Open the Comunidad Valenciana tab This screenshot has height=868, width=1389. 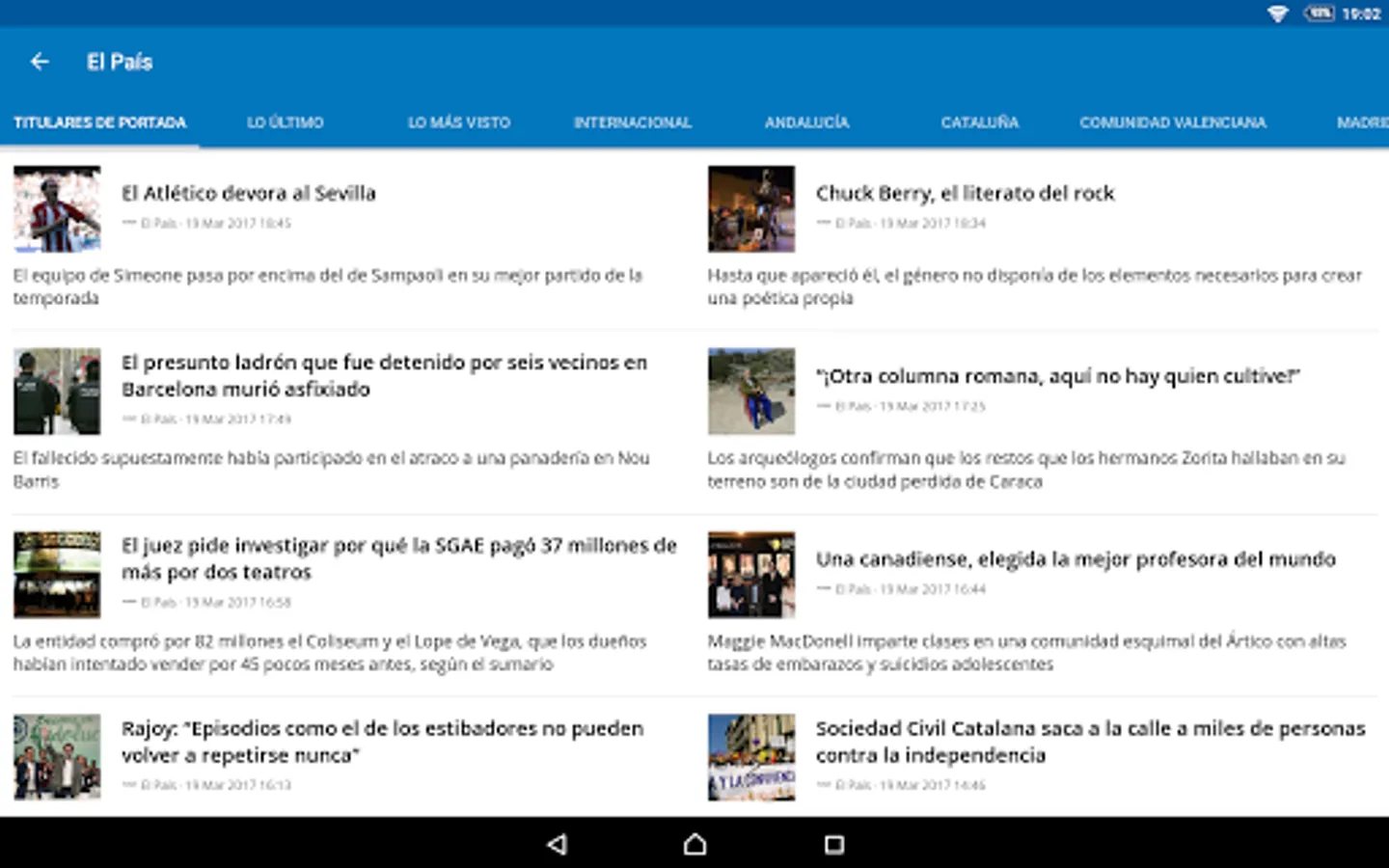(x=1173, y=122)
